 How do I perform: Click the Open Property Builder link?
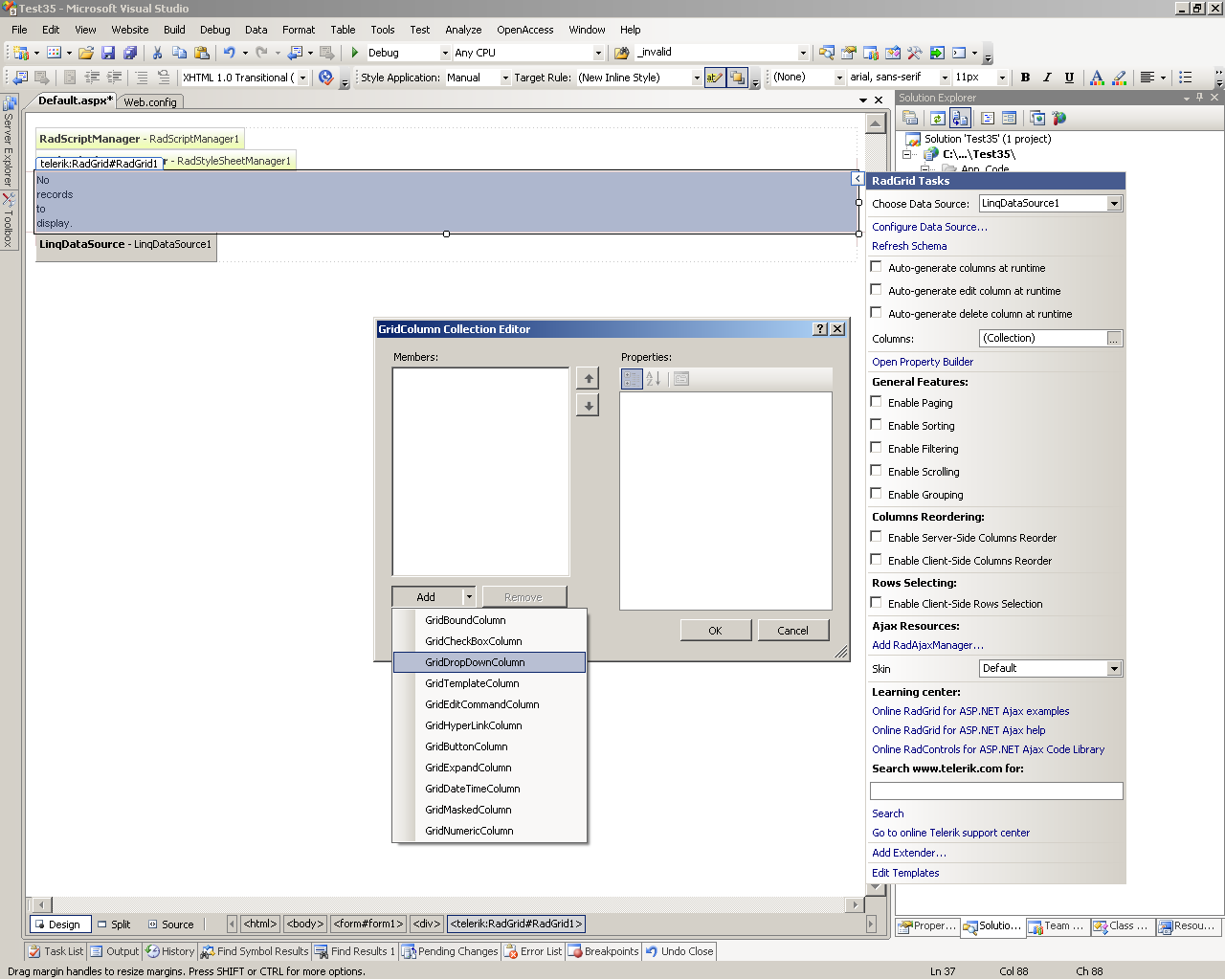tap(923, 362)
